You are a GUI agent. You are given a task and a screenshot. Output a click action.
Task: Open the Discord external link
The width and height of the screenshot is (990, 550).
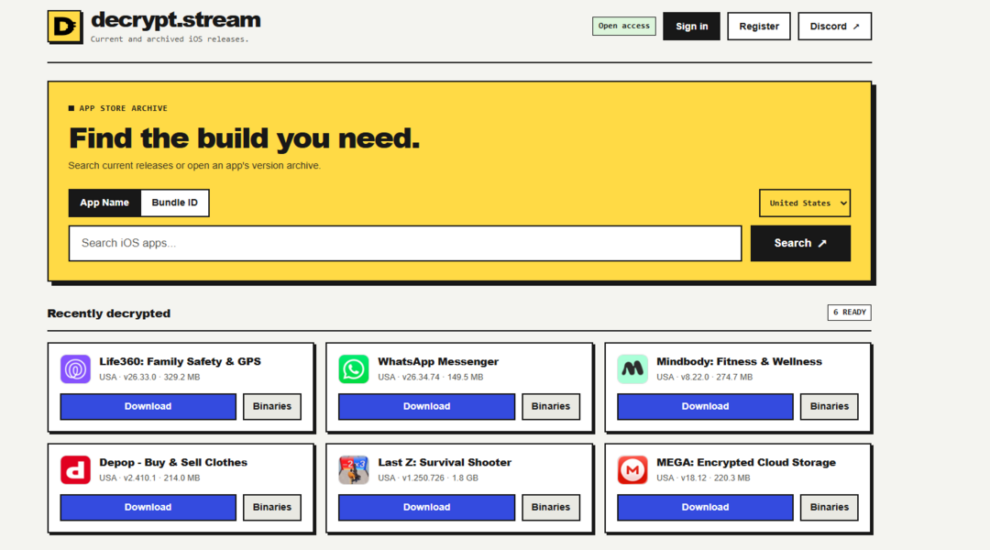(835, 27)
